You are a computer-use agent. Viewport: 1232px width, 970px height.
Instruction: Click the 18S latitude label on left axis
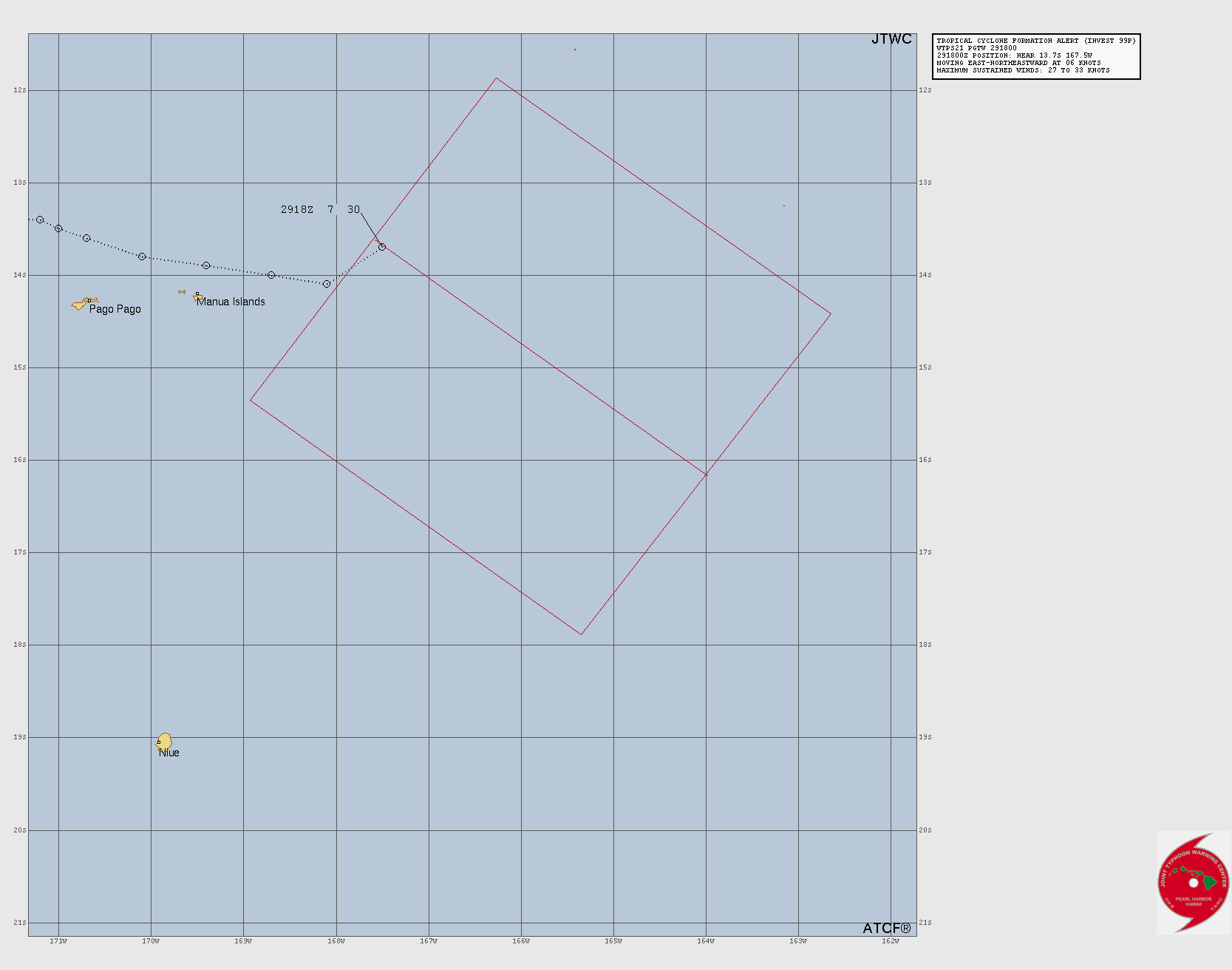(x=19, y=645)
